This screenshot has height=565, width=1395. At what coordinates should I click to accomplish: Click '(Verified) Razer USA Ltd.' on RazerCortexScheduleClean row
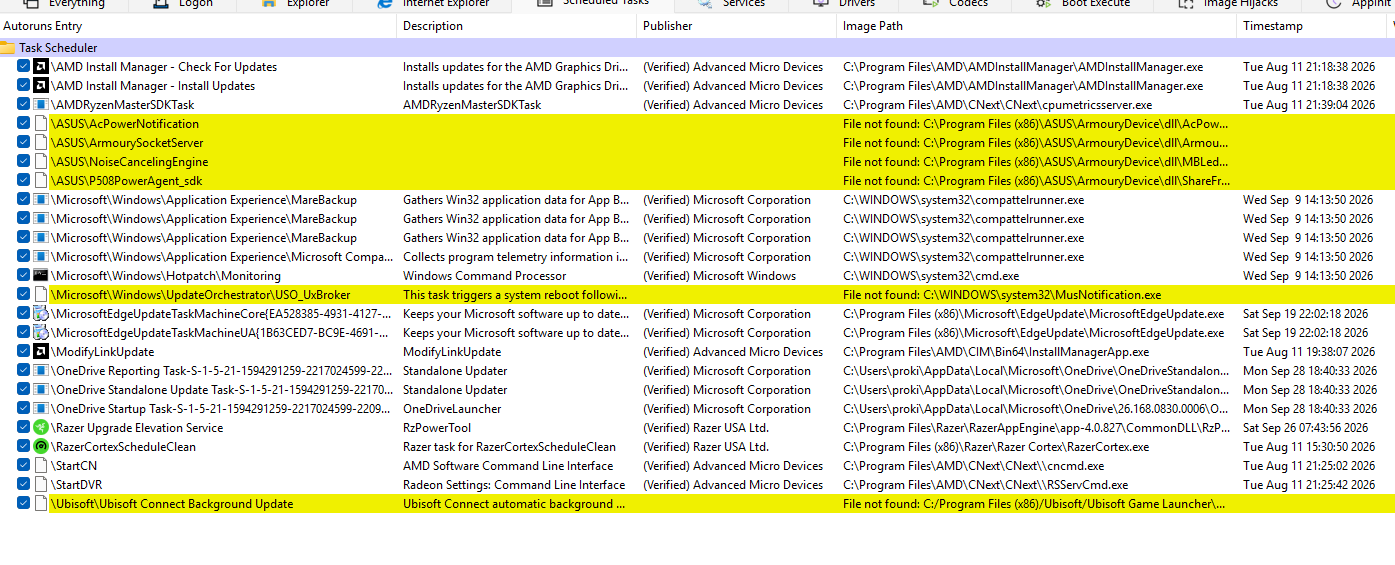point(706,447)
